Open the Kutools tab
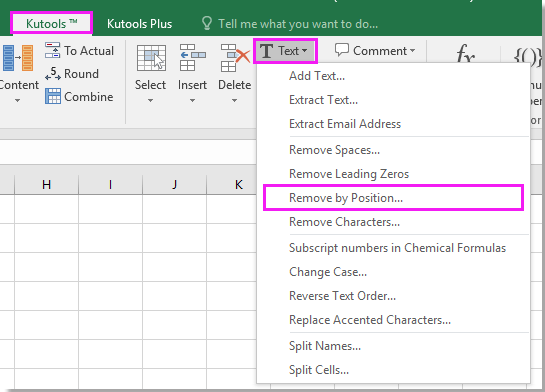 pyautogui.click(x=51, y=24)
